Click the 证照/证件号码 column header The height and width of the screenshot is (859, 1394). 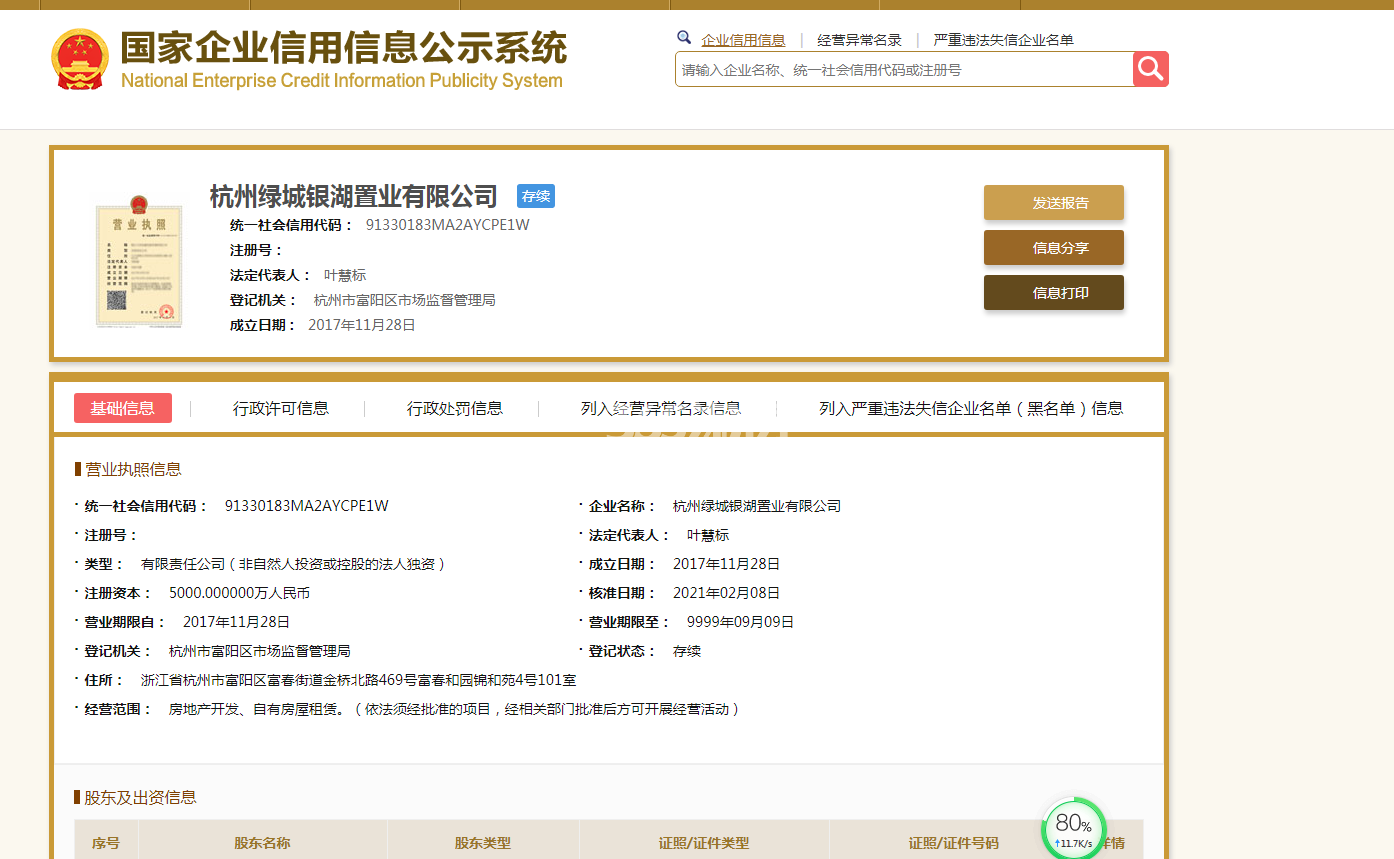pos(954,843)
